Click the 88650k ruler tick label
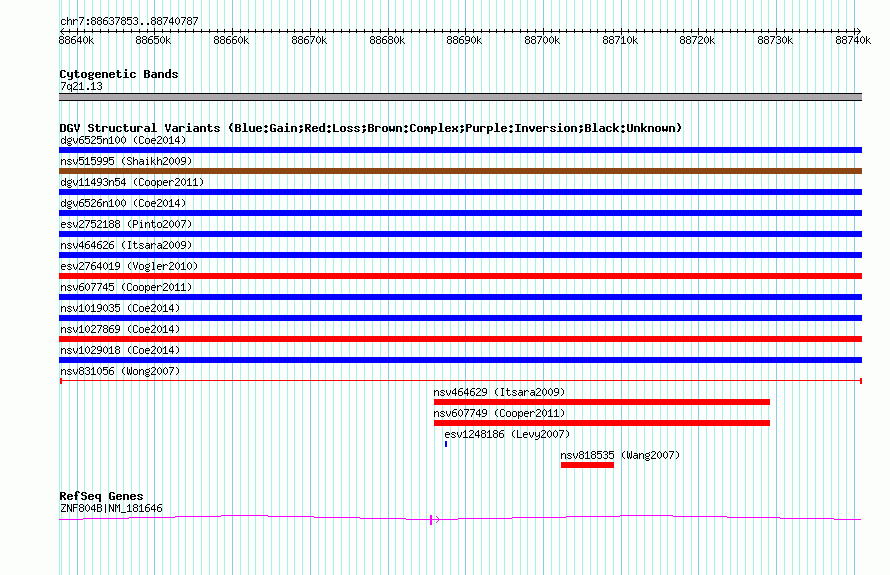Screen dimensions: 890x575 (153, 40)
